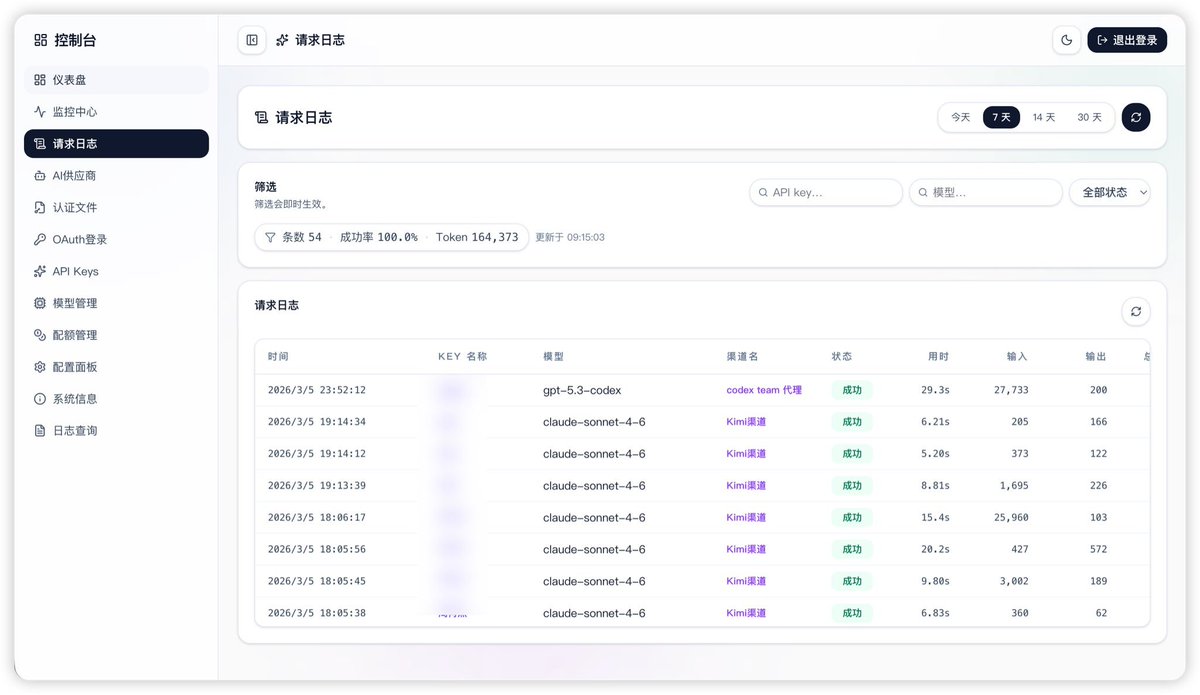Focus the 模型 search field
The height and width of the screenshot is (695, 1200).
(x=986, y=192)
